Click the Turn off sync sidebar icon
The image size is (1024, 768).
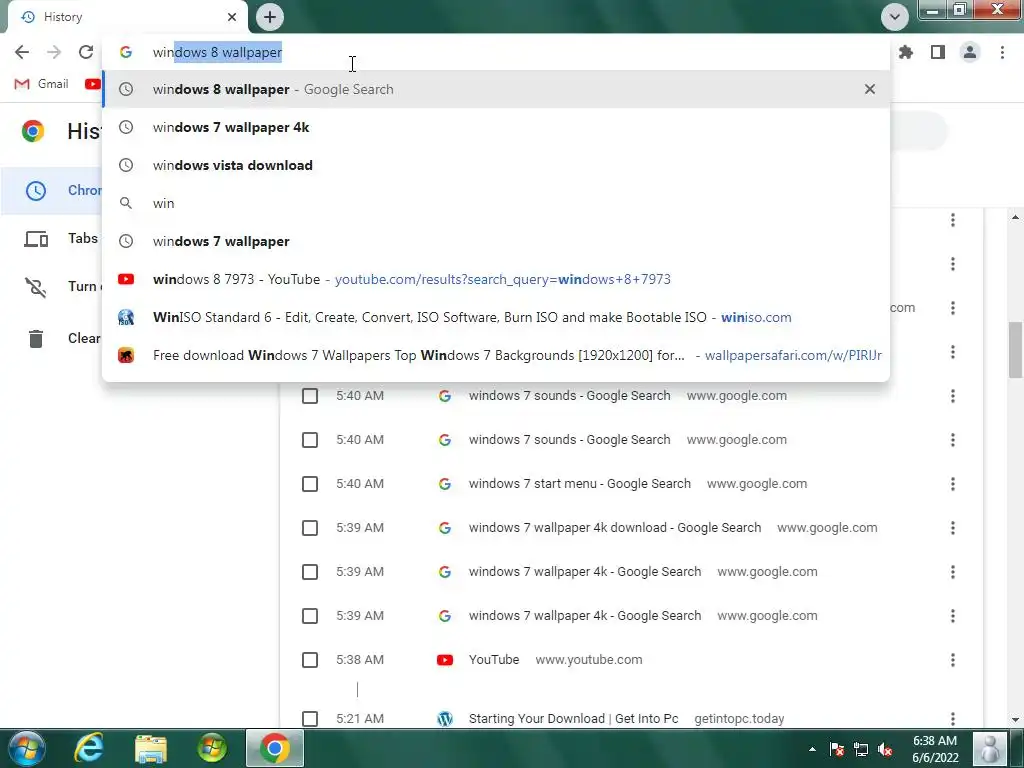(x=35, y=287)
